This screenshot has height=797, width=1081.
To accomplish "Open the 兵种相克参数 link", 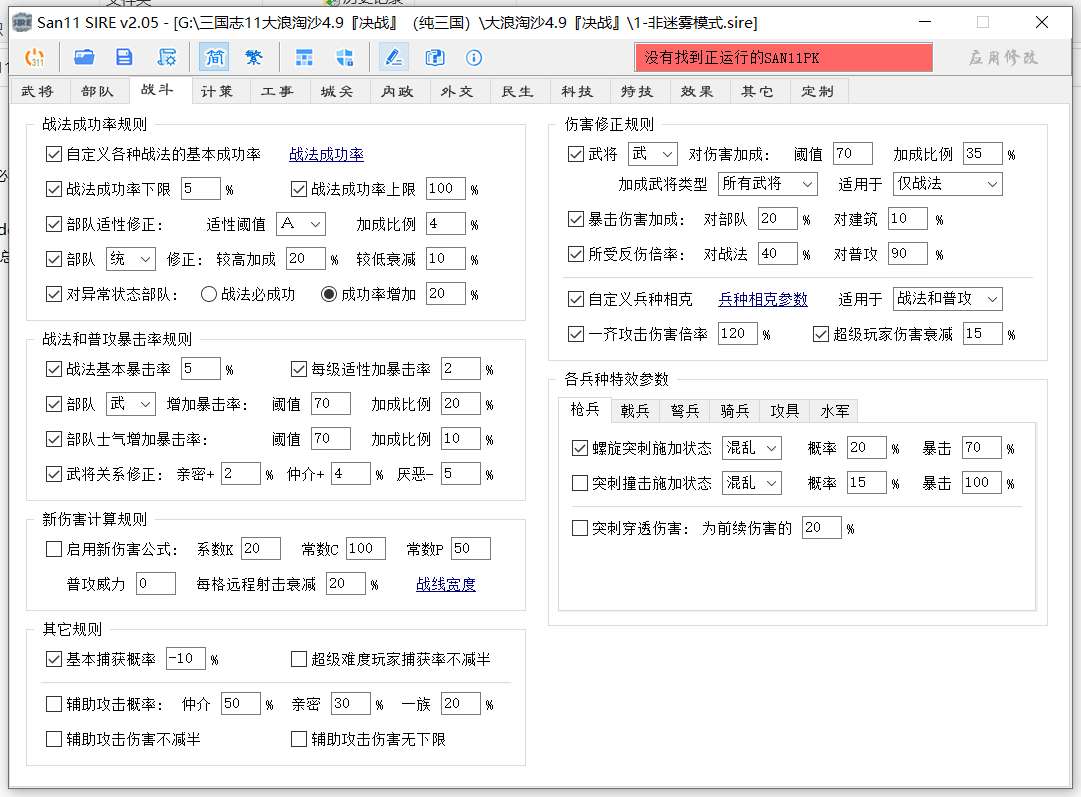I will click(762, 299).
